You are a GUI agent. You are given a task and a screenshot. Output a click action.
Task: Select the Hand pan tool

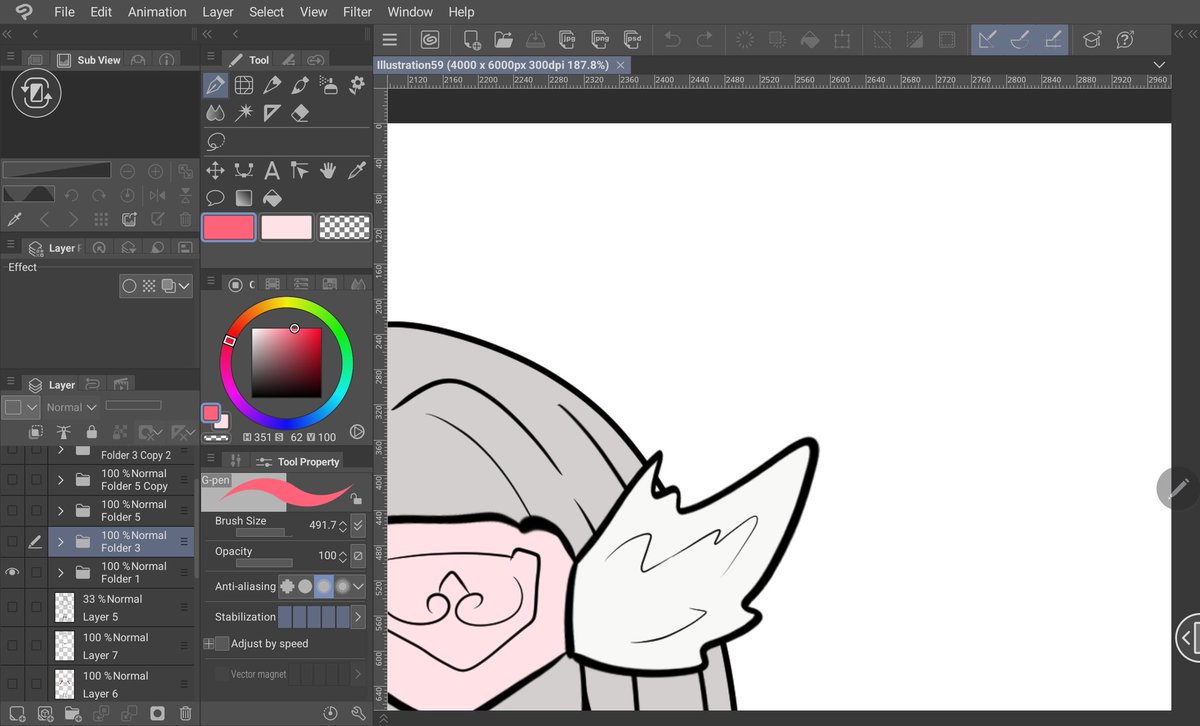coord(328,171)
